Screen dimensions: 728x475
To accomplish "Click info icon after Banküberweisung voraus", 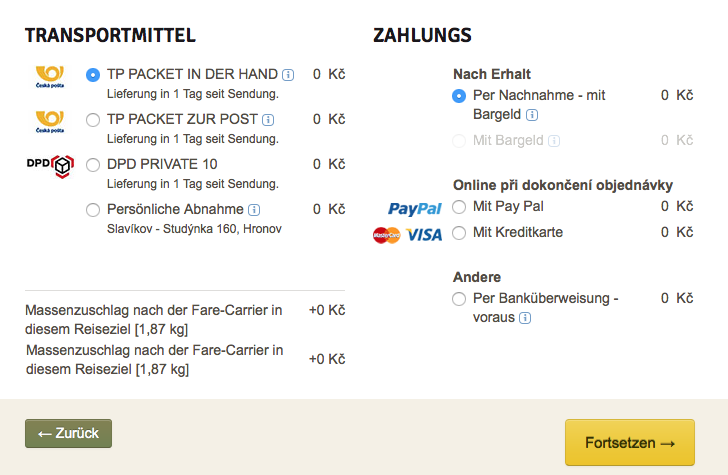I will pyautogui.click(x=525, y=318).
